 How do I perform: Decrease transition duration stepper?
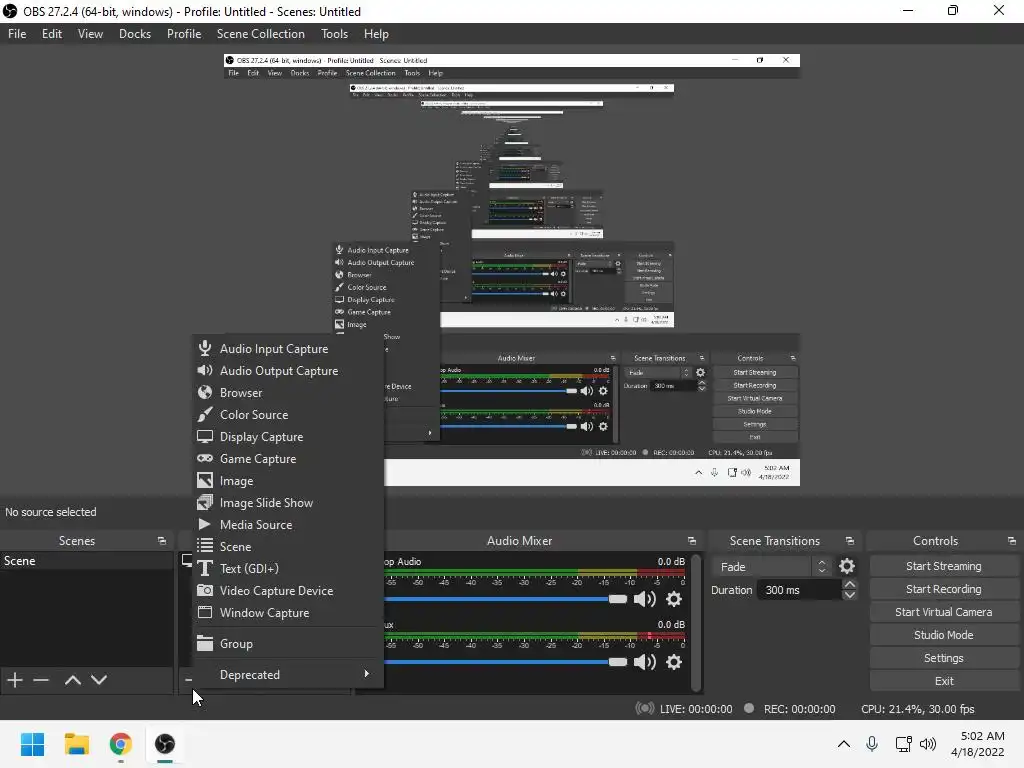click(x=850, y=595)
